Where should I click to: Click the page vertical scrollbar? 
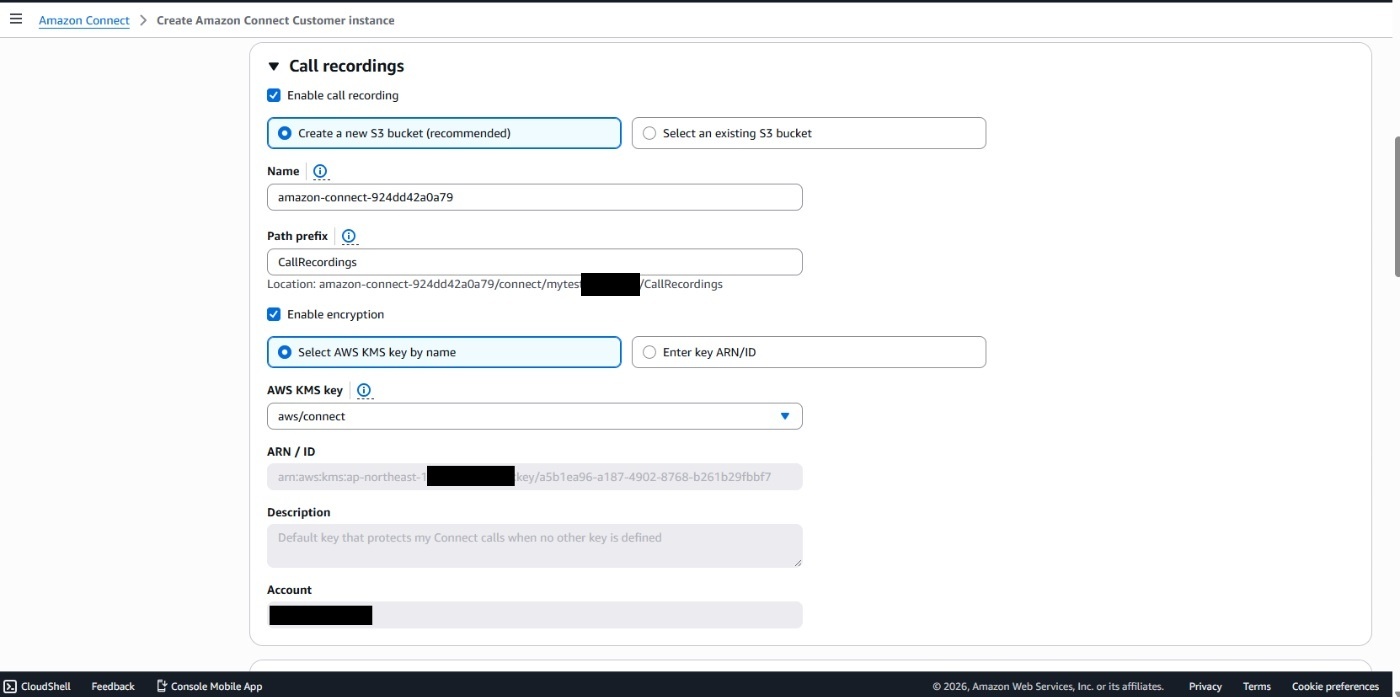(x=1396, y=206)
